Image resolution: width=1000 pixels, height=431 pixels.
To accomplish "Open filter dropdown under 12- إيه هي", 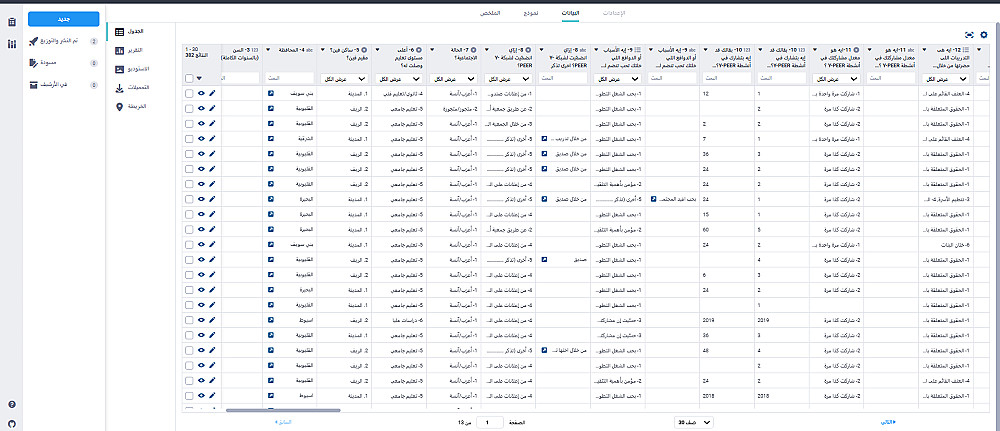I will click(x=945, y=78).
